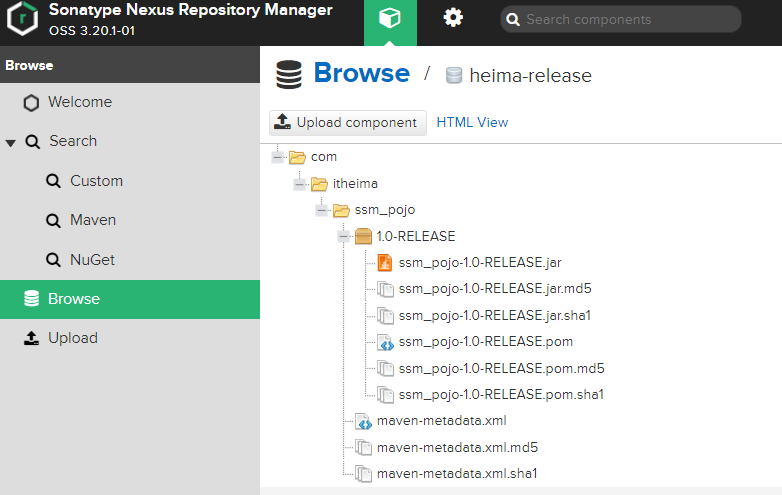Click the Nexus hexagon logo
This screenshot has width=782, height=495.
point(22,19)
